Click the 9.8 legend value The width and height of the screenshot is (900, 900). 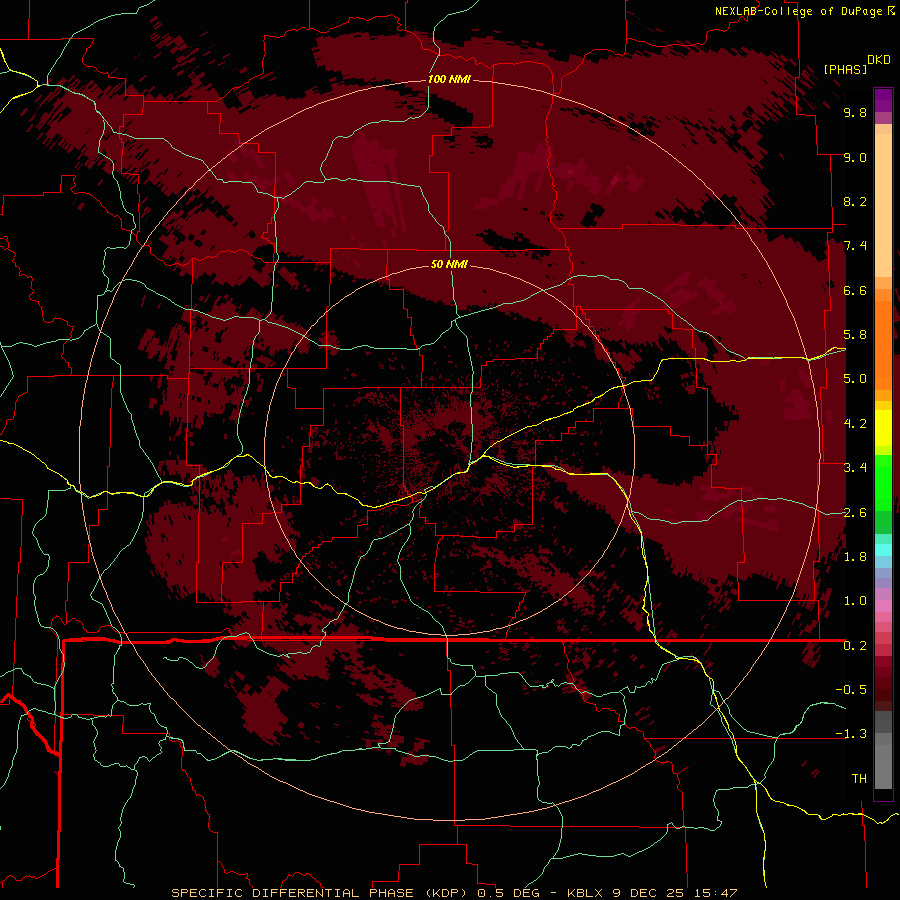tap(855, 112)
